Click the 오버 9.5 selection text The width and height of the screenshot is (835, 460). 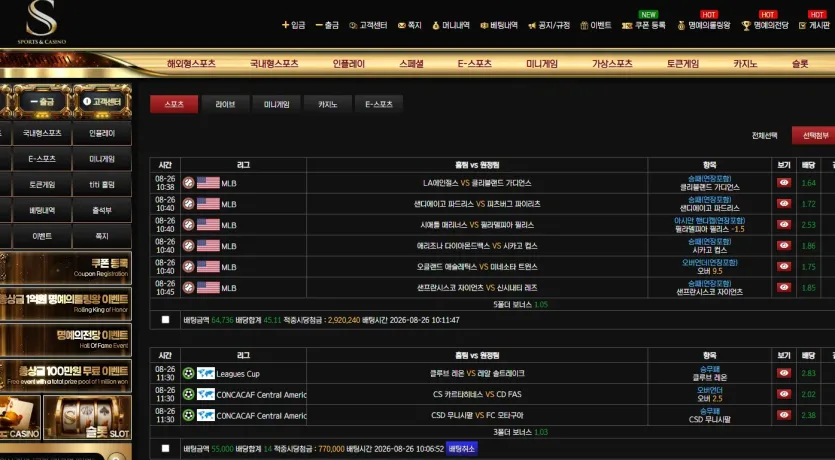coord(709,271)
